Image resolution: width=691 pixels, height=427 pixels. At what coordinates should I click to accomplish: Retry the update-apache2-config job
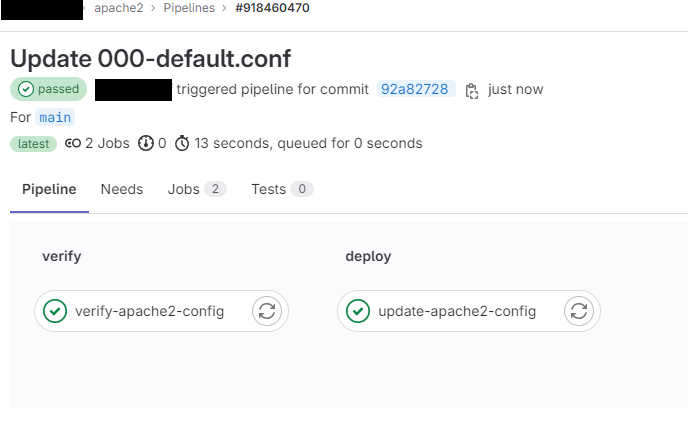point(579,311)
